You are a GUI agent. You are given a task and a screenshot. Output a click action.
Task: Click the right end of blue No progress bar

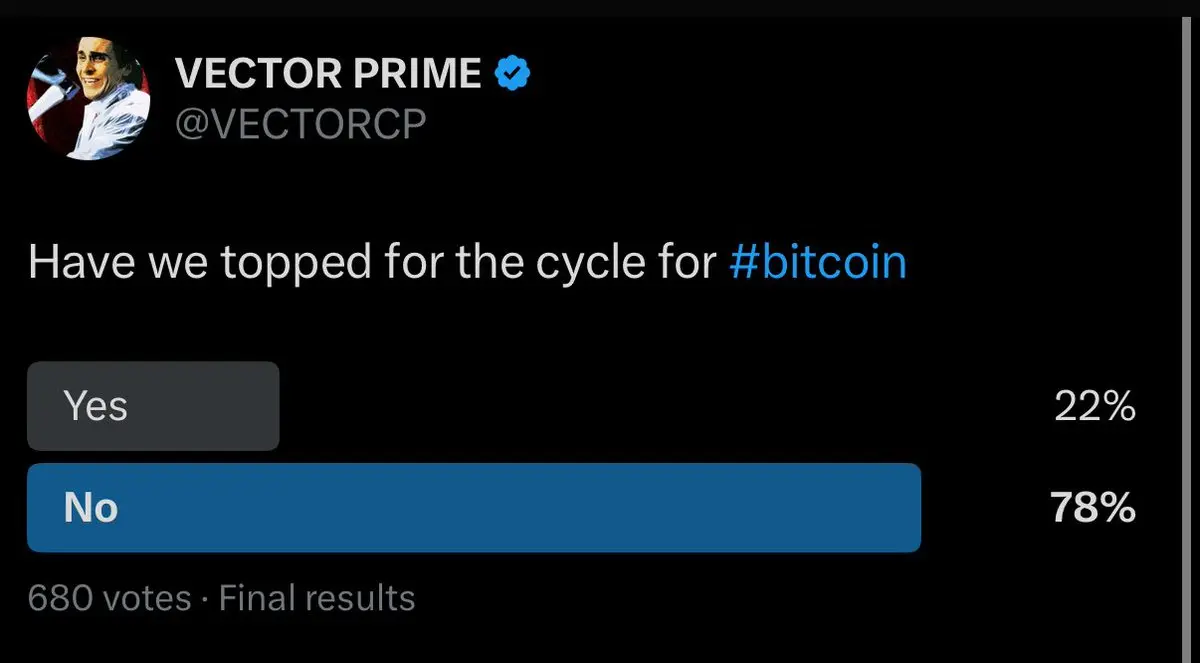910,508
